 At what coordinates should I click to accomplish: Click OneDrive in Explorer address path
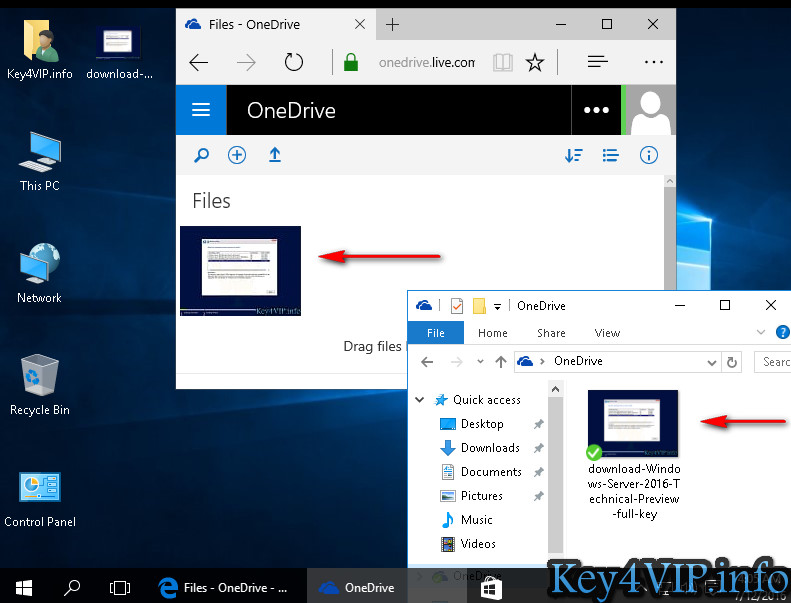[x=578, y=361]
